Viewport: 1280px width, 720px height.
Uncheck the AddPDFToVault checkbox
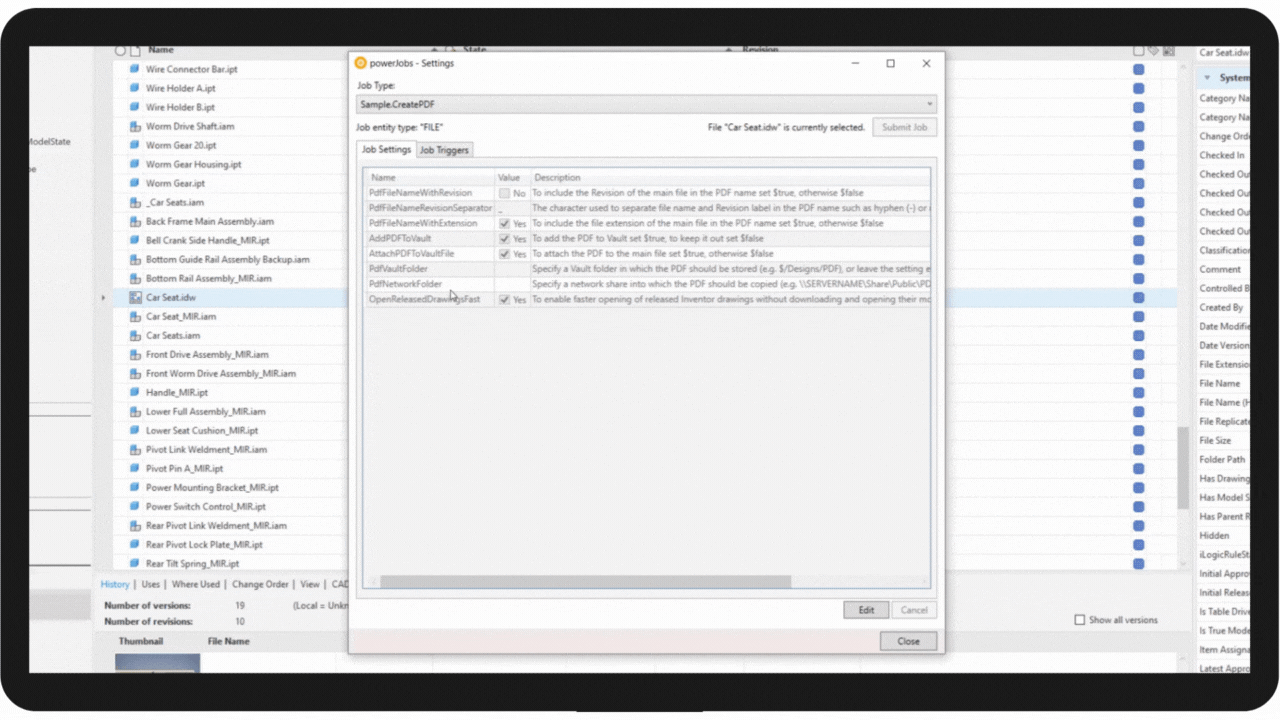[x=505, y=239]
